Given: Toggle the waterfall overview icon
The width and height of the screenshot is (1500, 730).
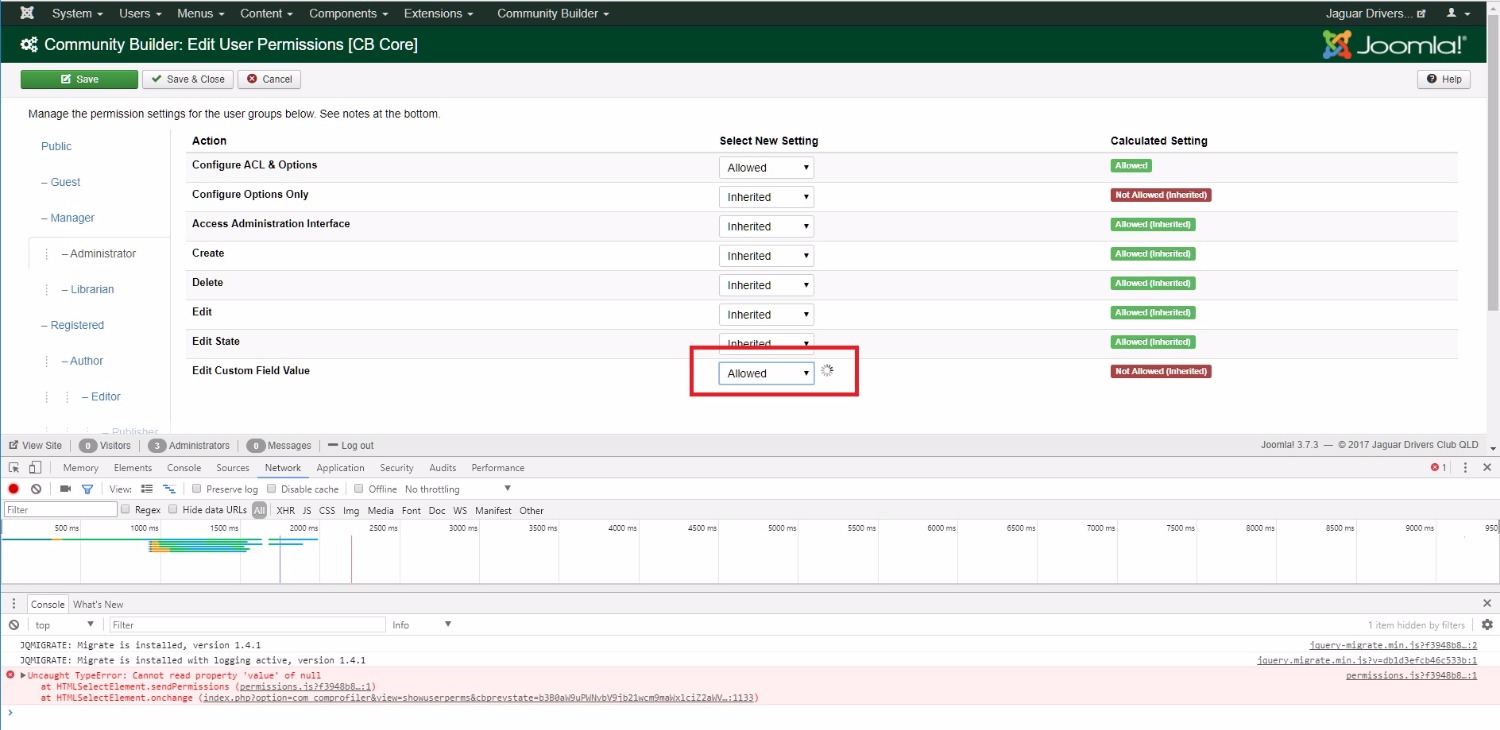Looking at the screenshot, I should (x=169, y=489).
